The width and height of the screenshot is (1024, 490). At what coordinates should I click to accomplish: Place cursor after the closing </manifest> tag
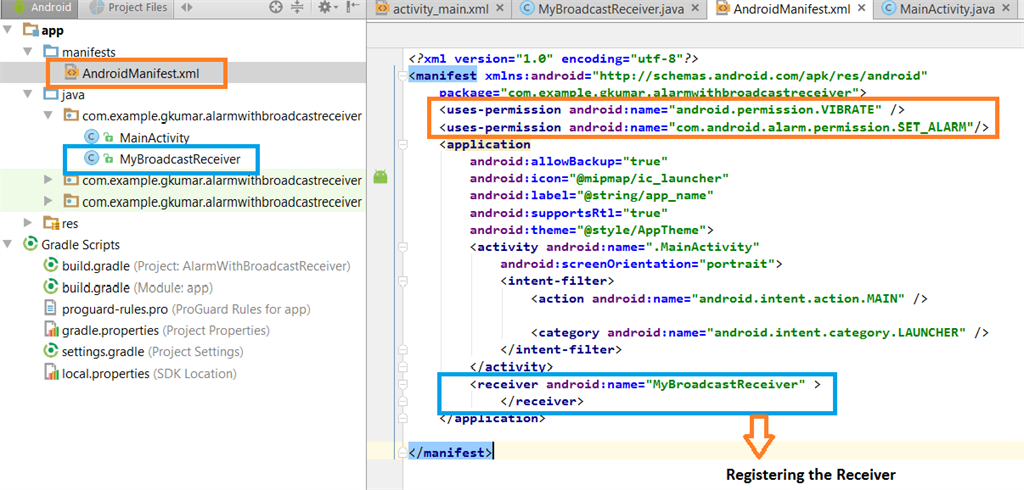(x=494, y=452)
